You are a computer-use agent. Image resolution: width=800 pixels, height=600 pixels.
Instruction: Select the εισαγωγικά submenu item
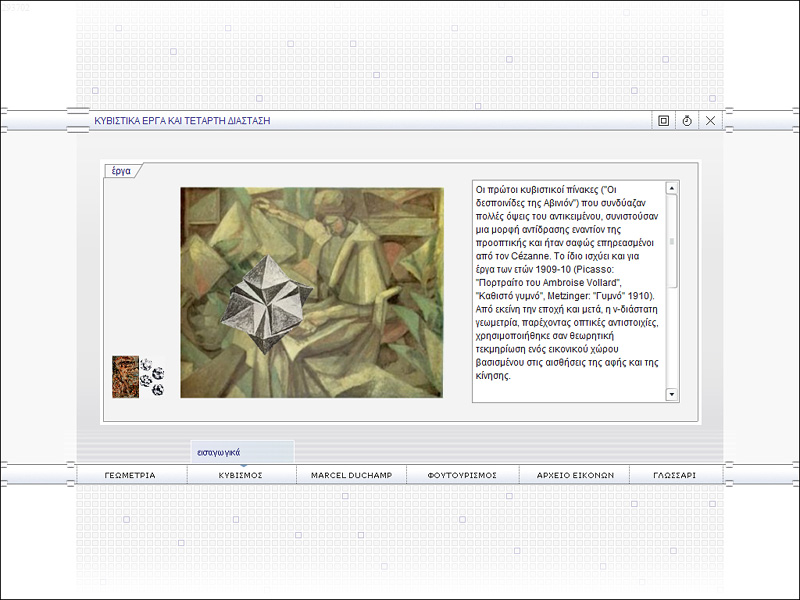click(242, 452)
